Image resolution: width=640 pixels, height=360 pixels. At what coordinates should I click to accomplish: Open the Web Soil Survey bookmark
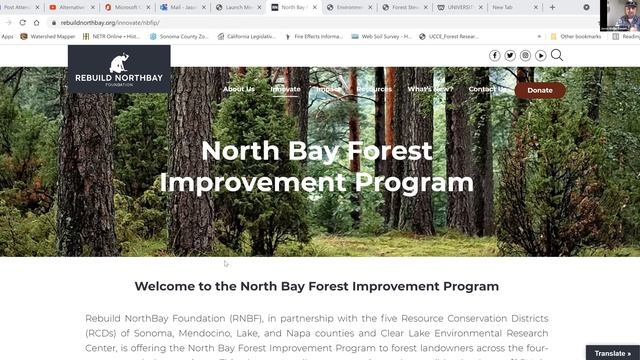click(x=381, y=36)
